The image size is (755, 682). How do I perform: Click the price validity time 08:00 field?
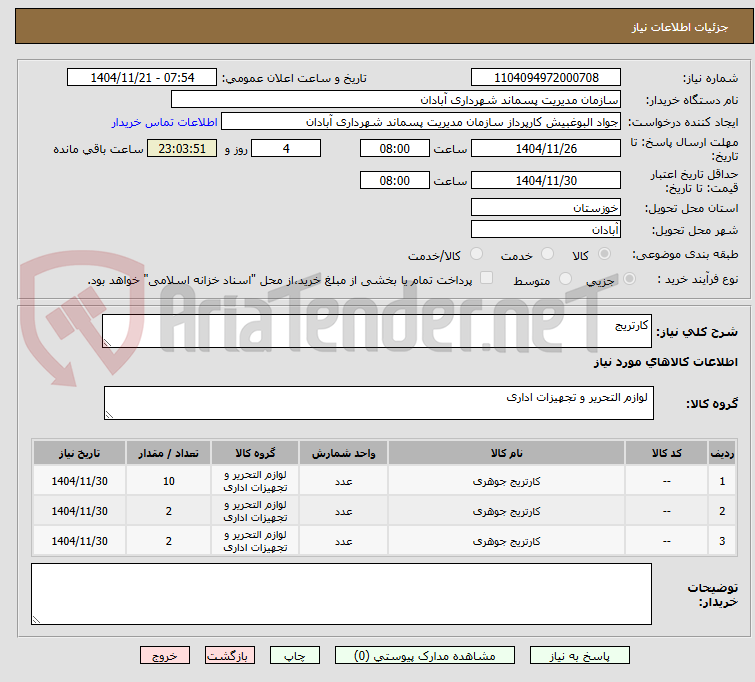click(x=395, y=181)
